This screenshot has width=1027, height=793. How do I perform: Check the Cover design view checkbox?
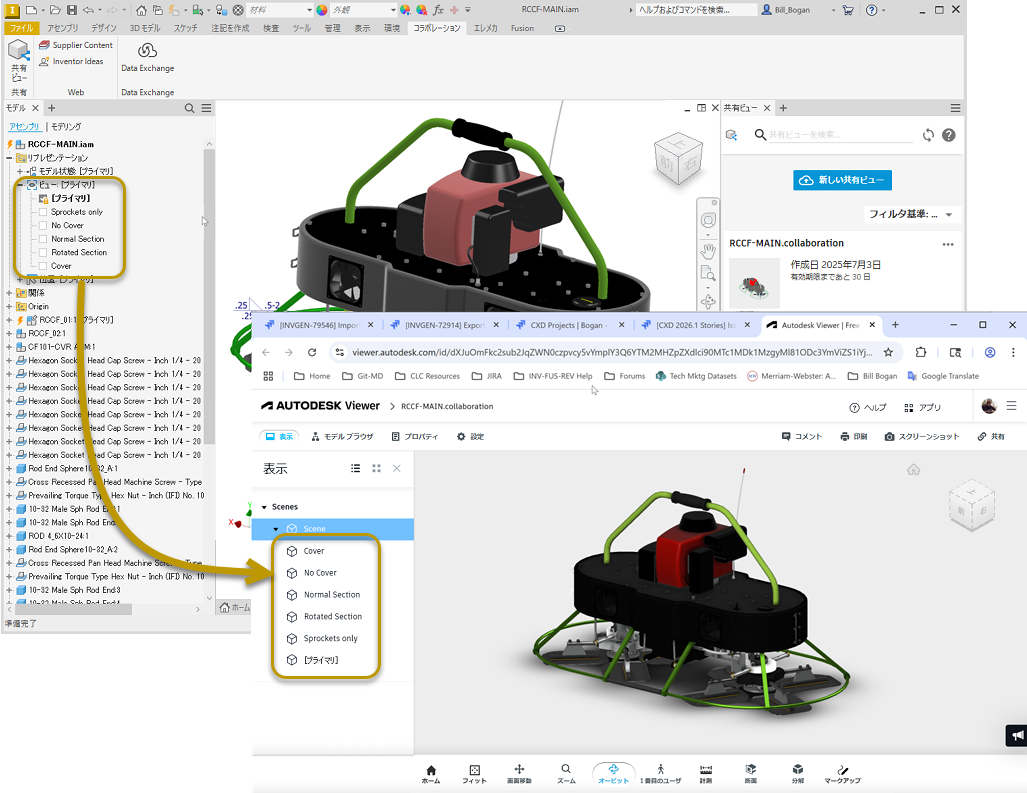43,266
